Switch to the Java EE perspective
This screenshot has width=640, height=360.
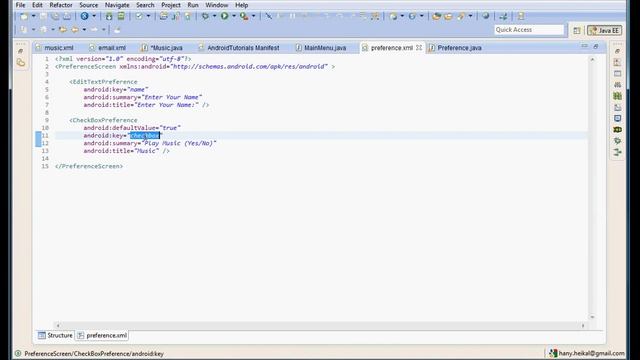(604, 31)
